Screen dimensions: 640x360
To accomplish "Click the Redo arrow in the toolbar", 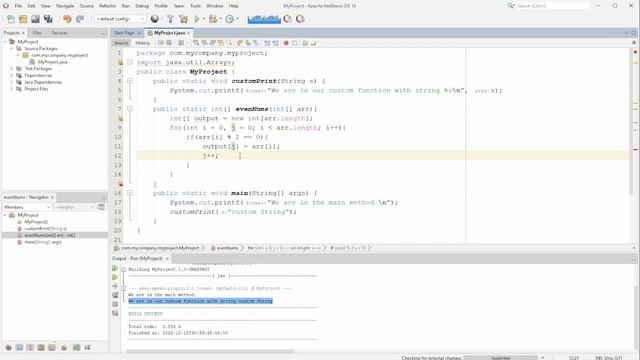I will (x=80, y=19).
